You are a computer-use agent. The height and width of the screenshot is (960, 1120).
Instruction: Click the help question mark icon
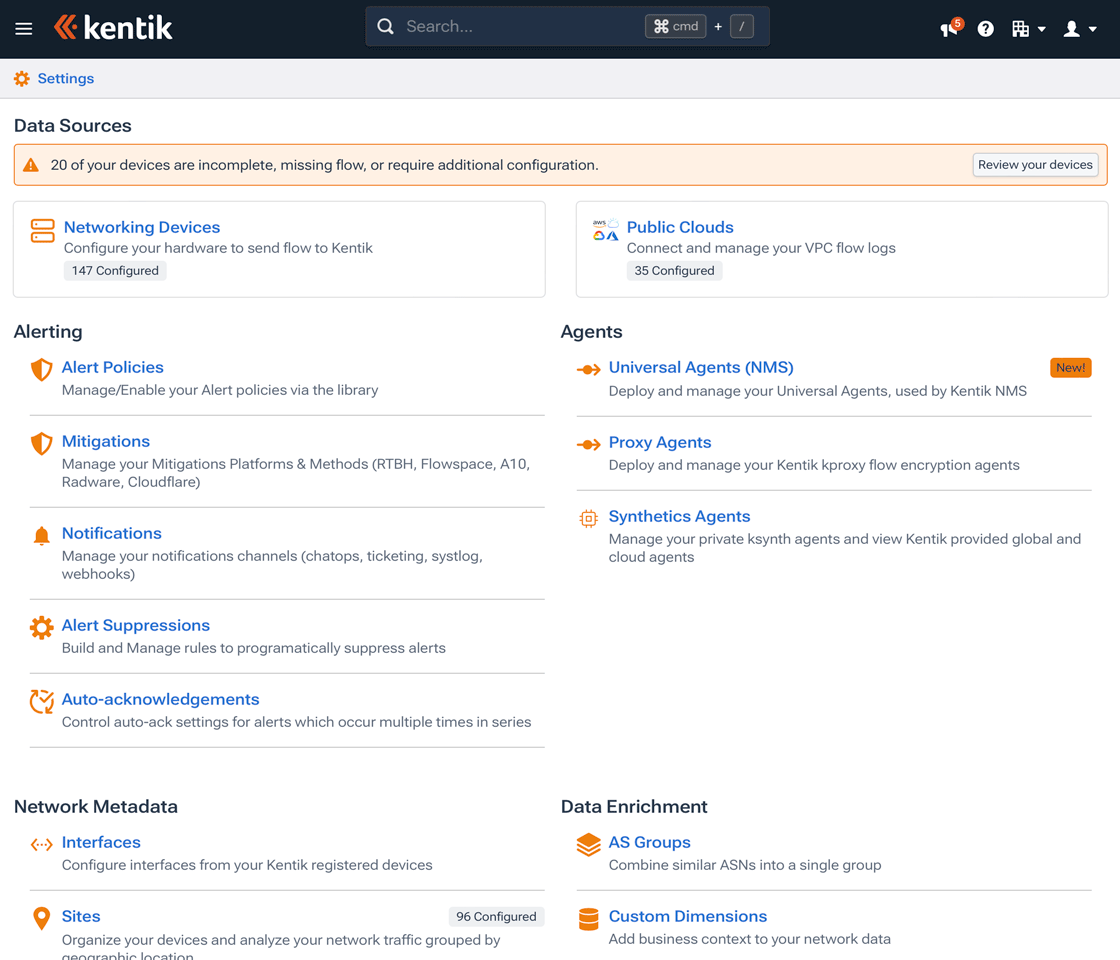985,28
